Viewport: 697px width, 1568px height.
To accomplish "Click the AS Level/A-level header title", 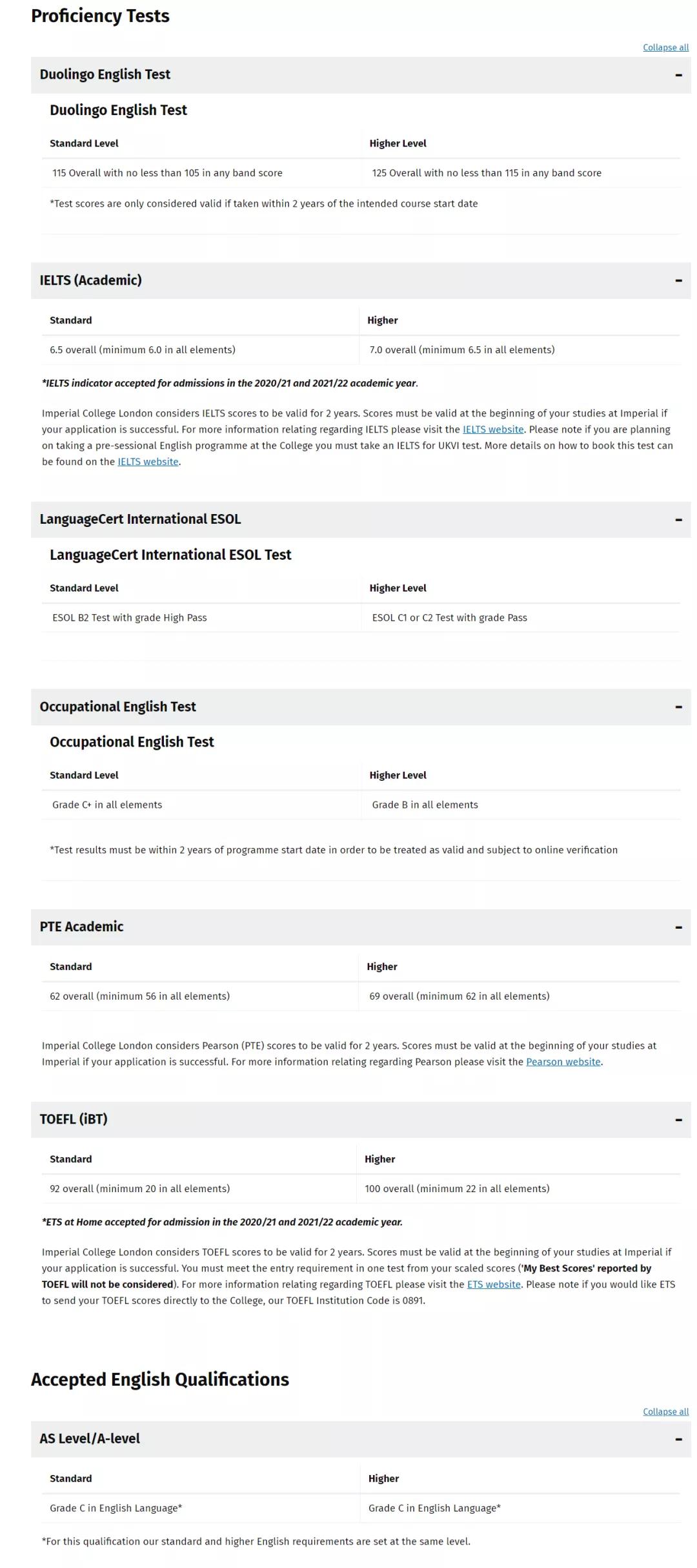I will tap(90, 1438).
